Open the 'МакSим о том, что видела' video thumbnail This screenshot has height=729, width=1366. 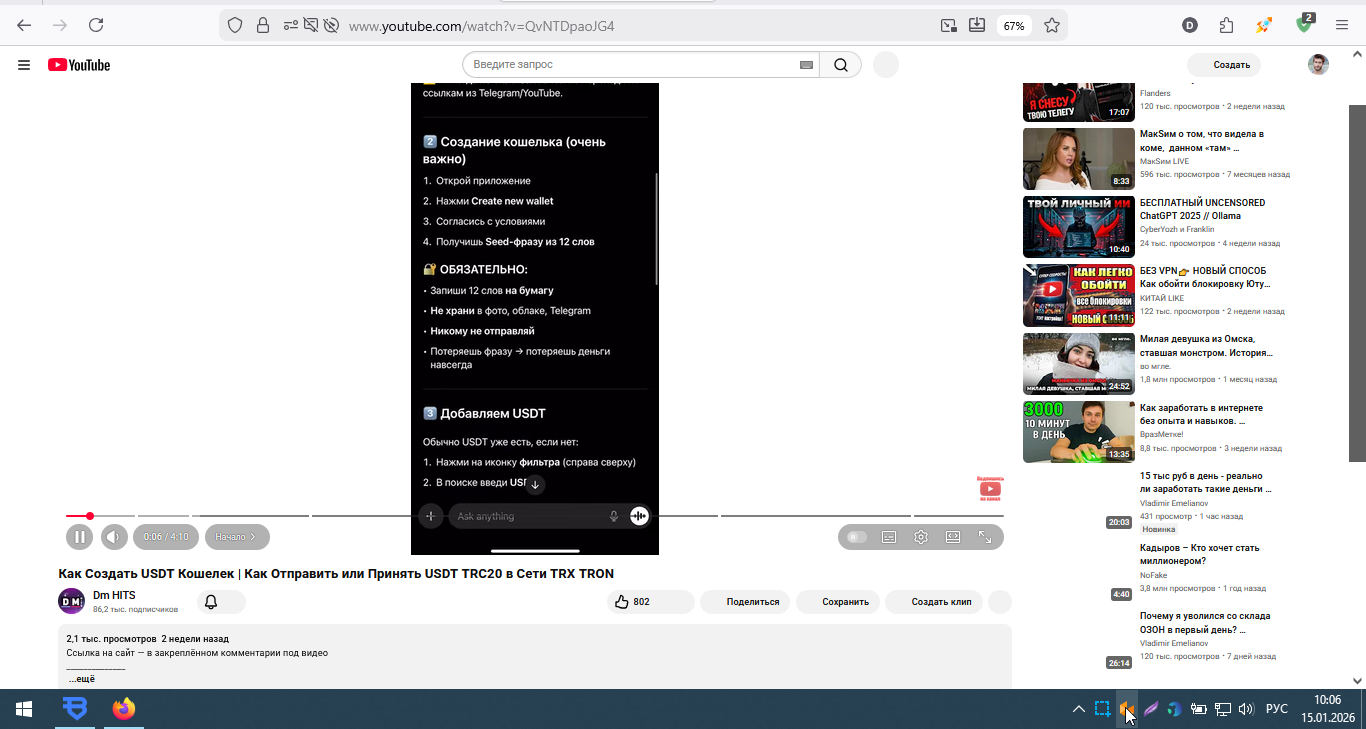tap(1078, 158)
